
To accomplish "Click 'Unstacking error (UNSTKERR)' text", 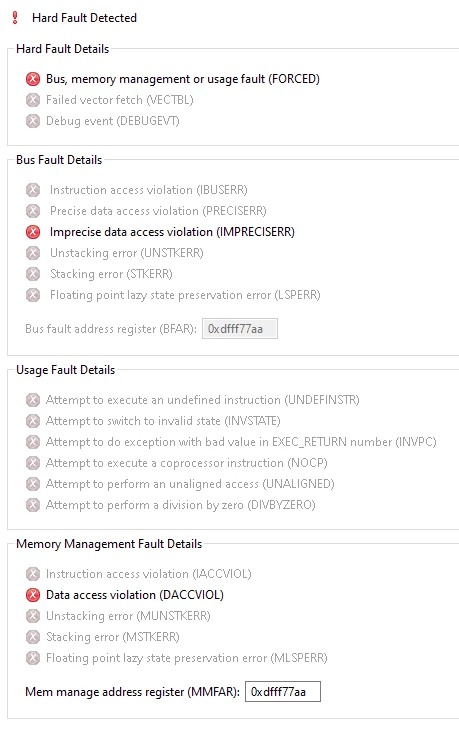I will point(127,253).
